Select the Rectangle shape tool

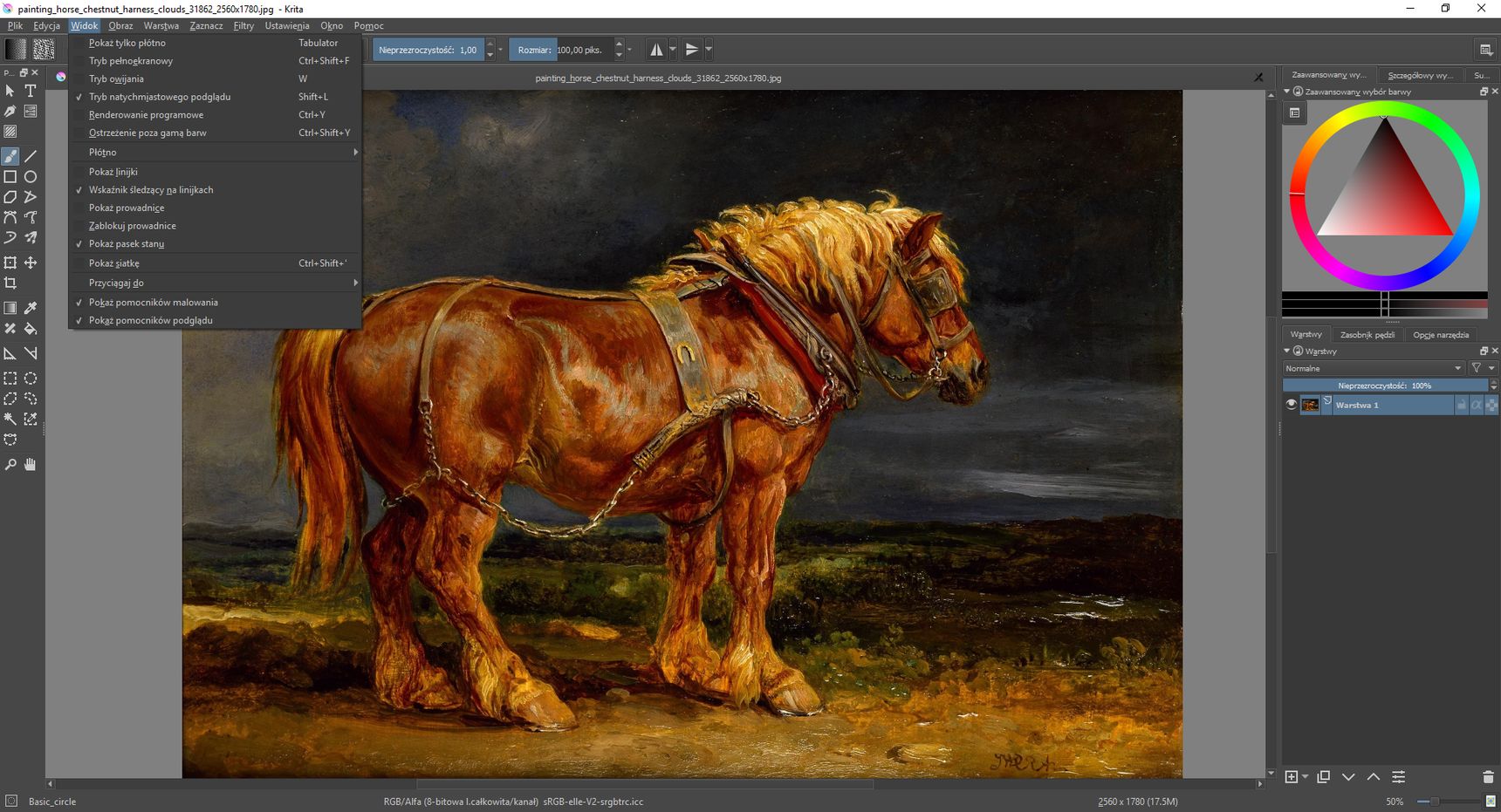(10, 176)
